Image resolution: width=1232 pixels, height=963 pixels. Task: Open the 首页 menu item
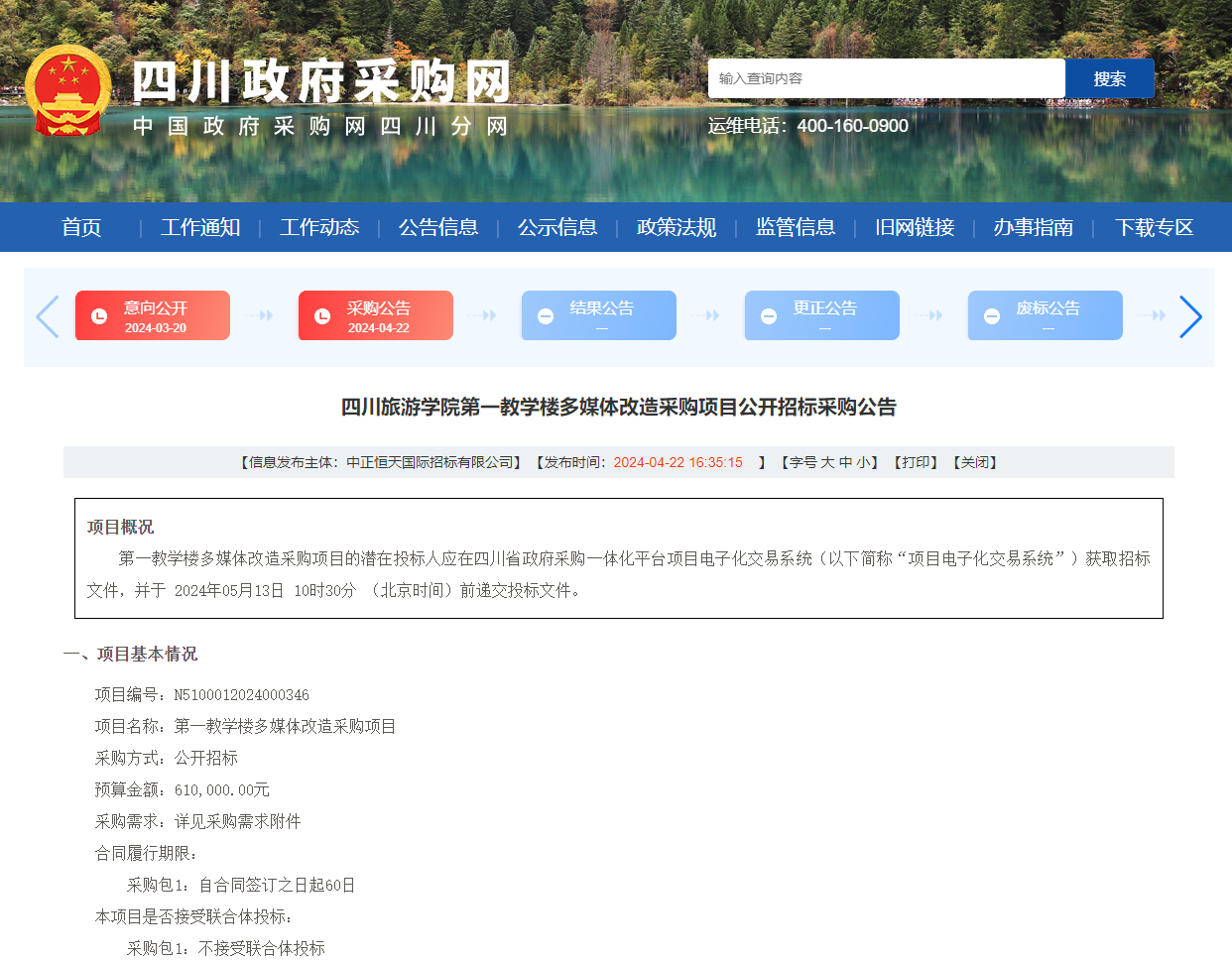pyautogui.click(x=81, y=227)
